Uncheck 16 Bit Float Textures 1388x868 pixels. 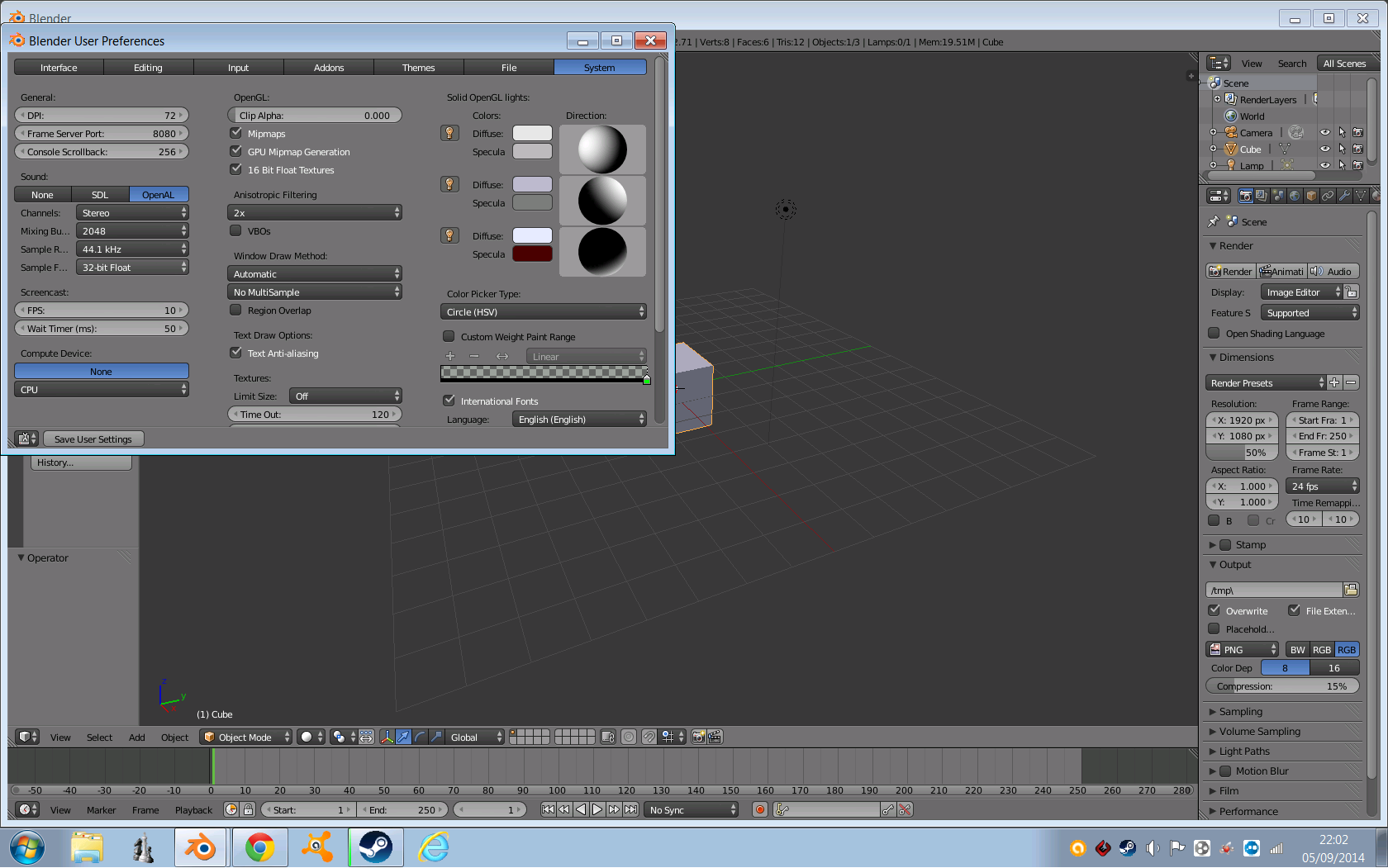pos(236,169)
